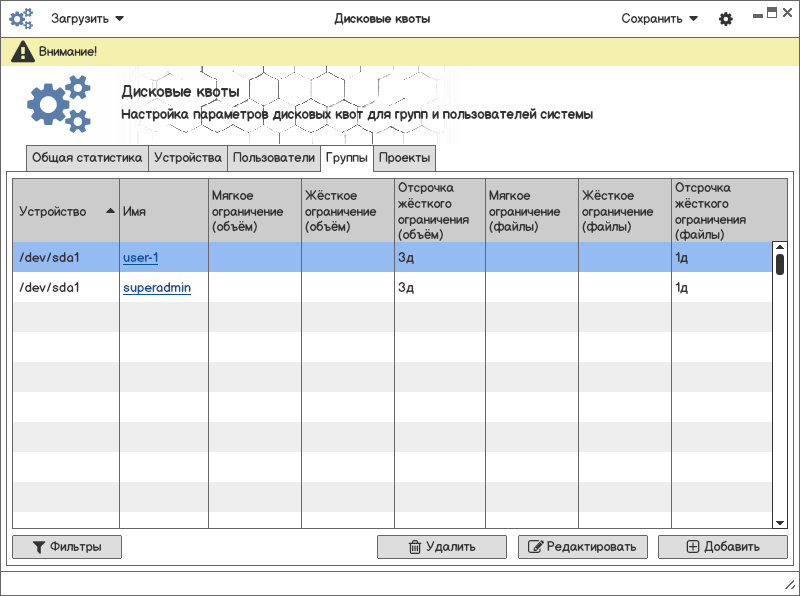Screen dimensions: 800x596
Task: Open the Устройства tab
Action: point(187,158)
